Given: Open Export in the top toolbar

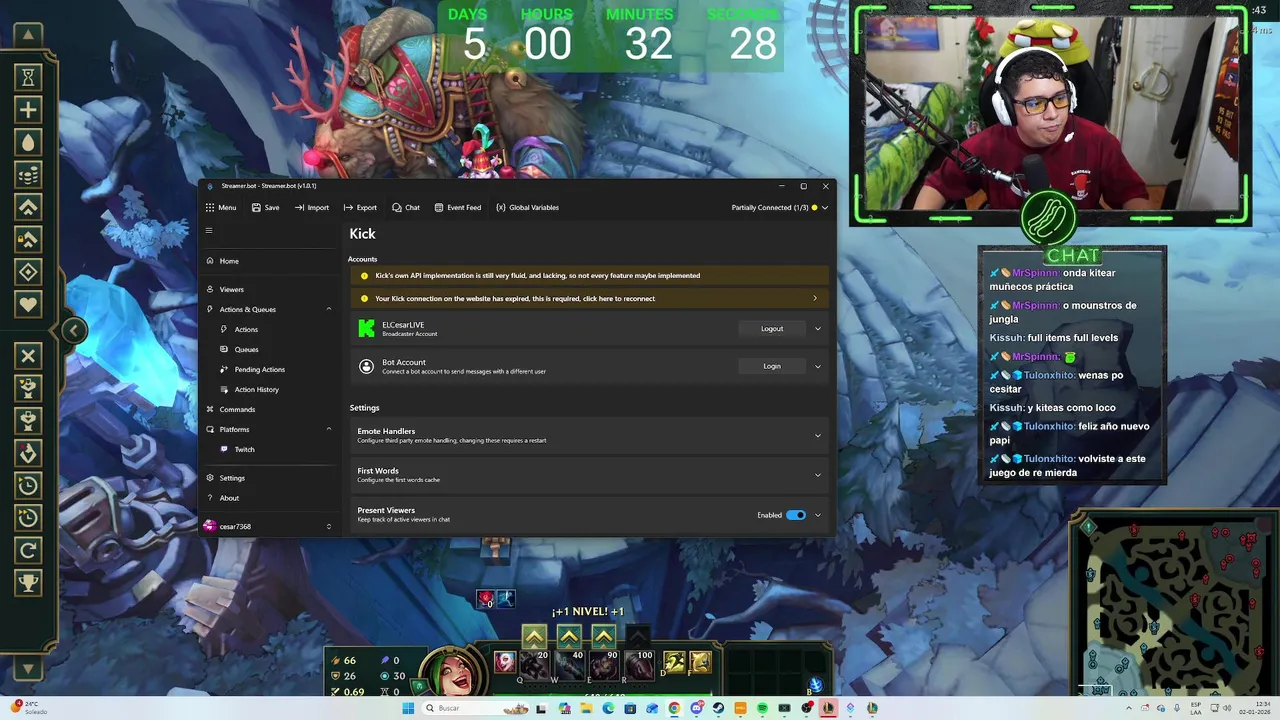Looking at the screenshot, I should (x=360, y=207).
